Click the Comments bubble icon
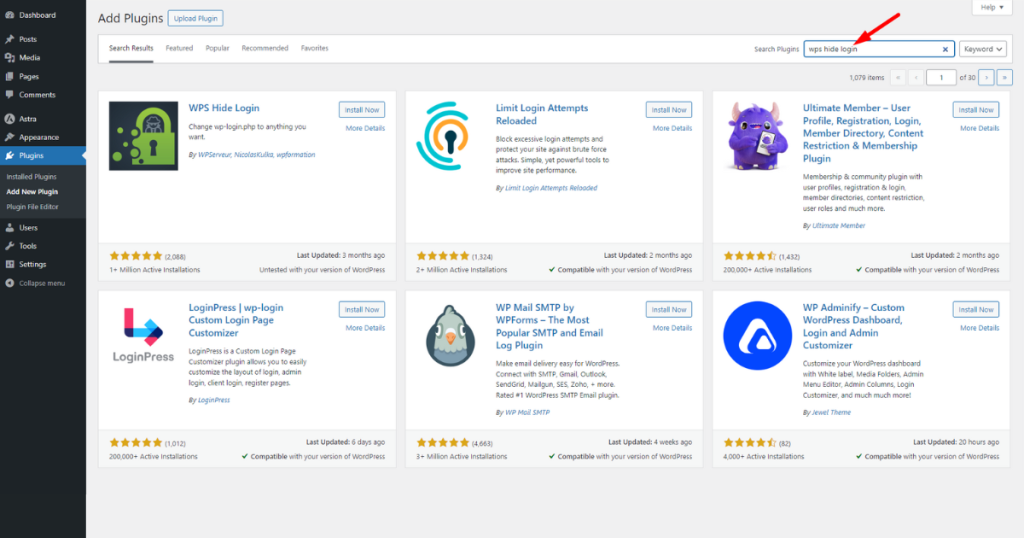 coord(9,95)
